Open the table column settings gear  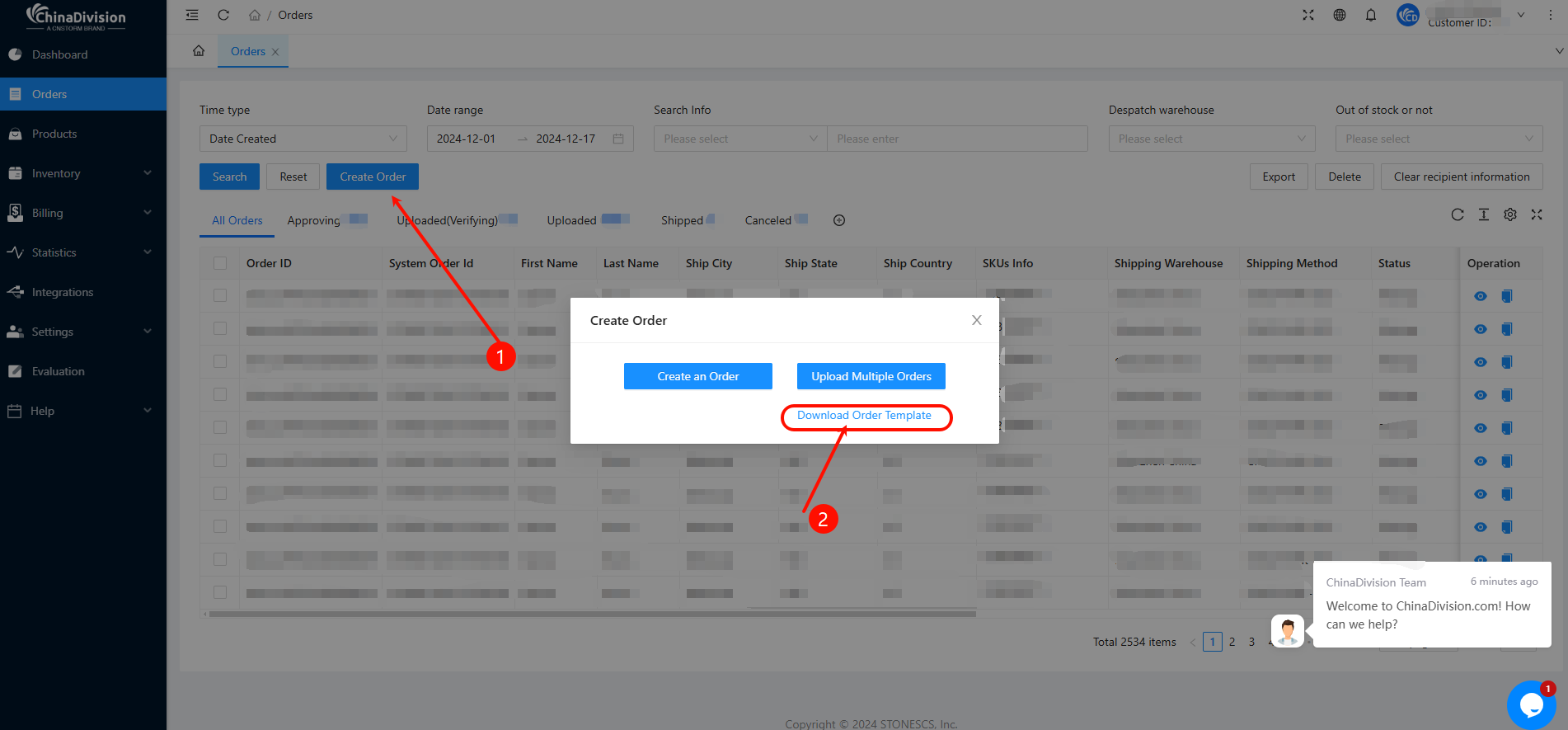(1510, 214)
